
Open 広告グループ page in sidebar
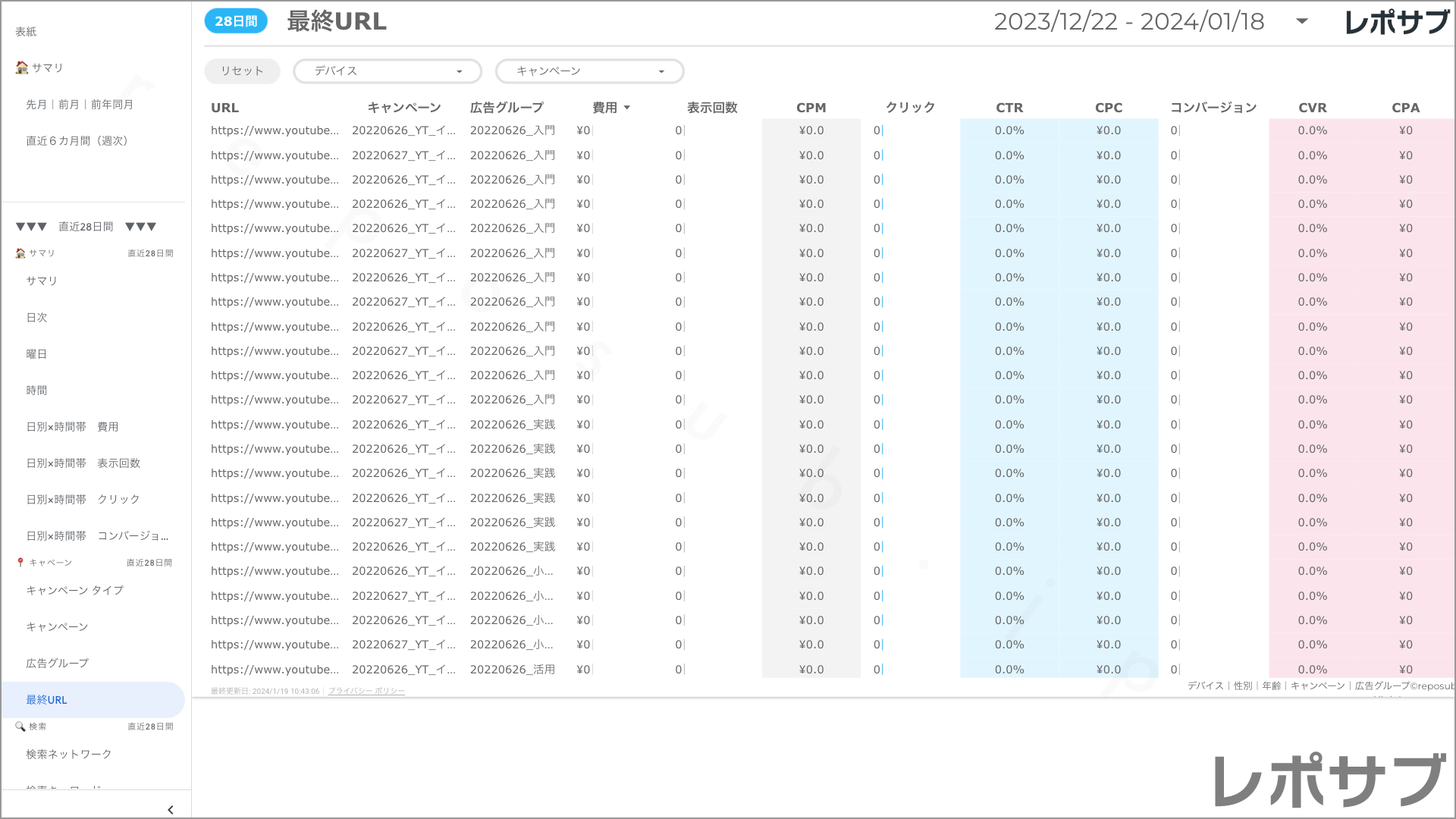(x=58, y=664)
